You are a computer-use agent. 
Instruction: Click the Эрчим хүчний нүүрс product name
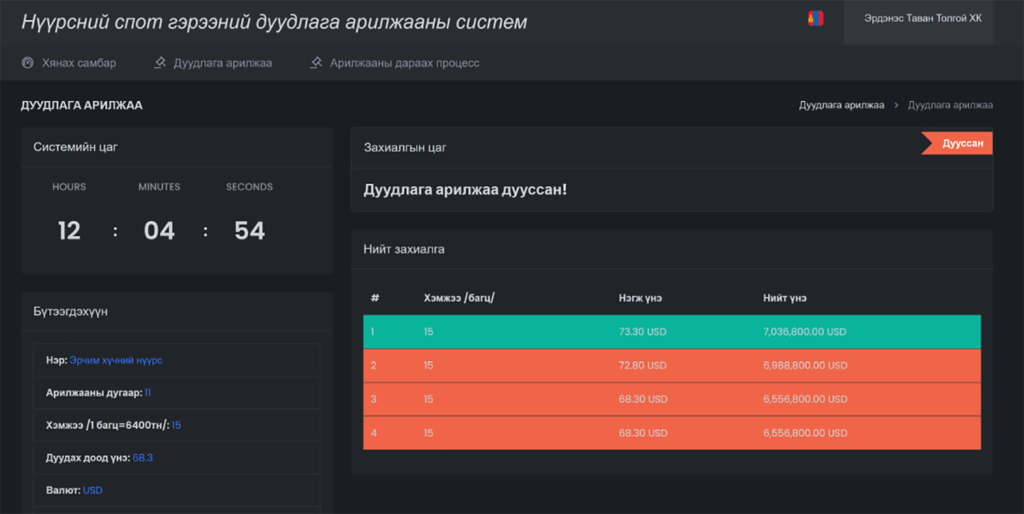[116, 360]
